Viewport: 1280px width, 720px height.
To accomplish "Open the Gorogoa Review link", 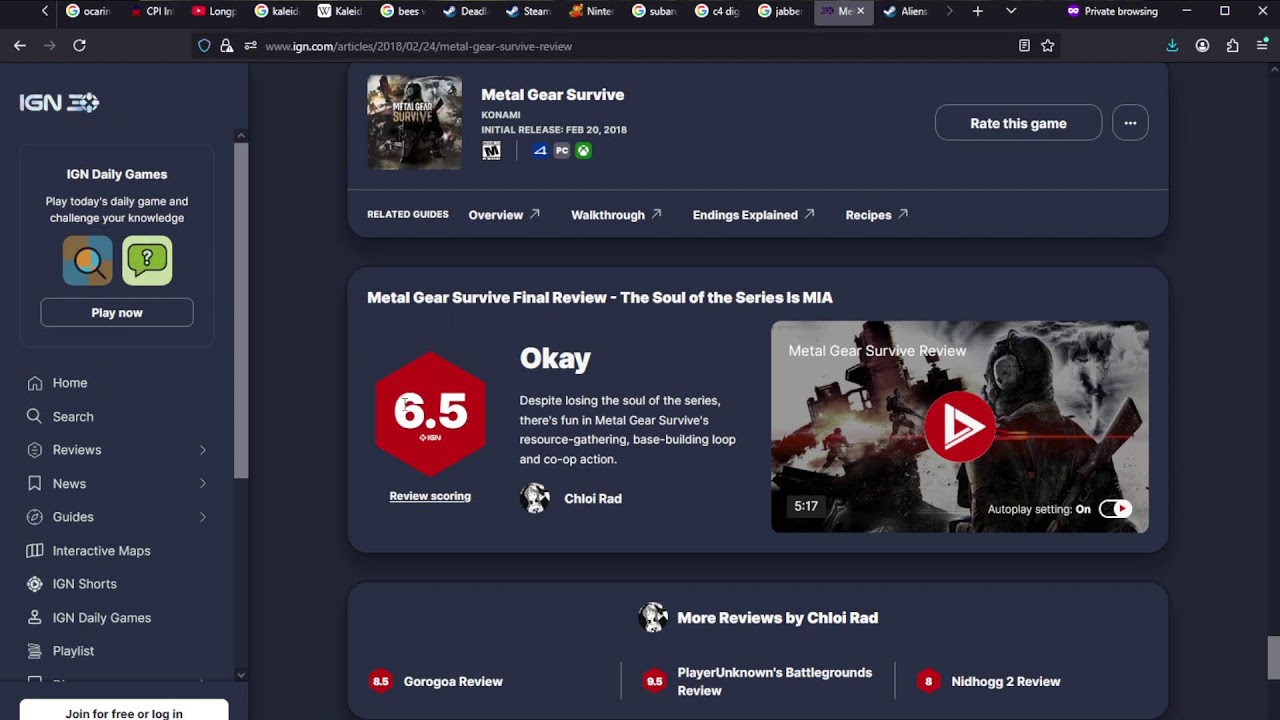I will 453,681.
